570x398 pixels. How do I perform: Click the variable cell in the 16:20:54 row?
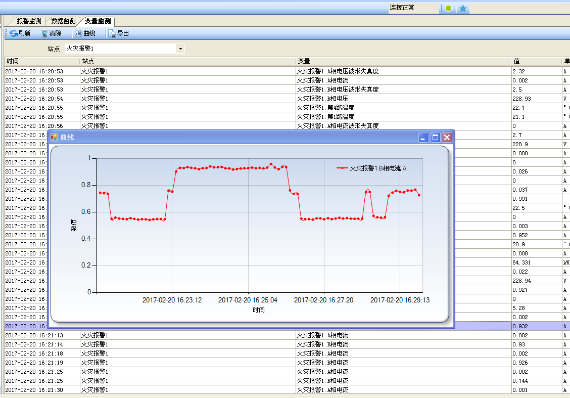[404, 99]
